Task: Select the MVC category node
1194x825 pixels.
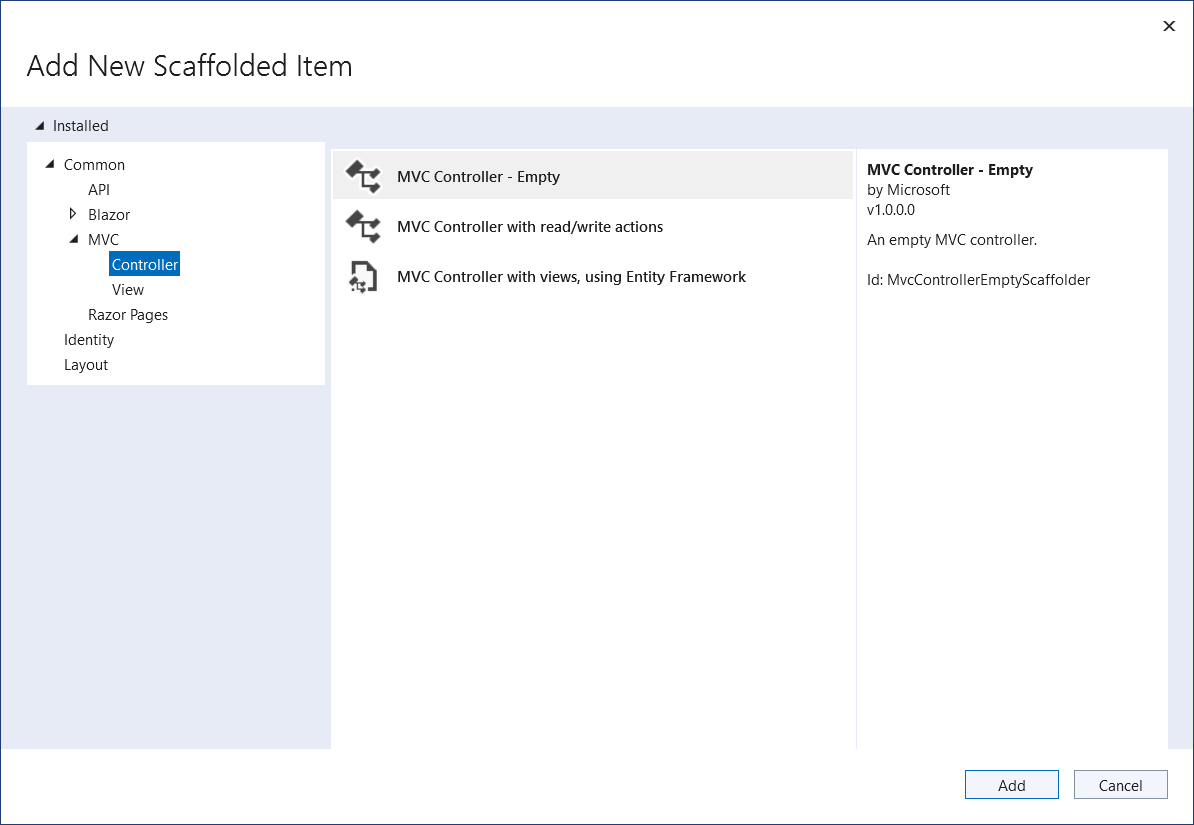Action: coord(103,240)
